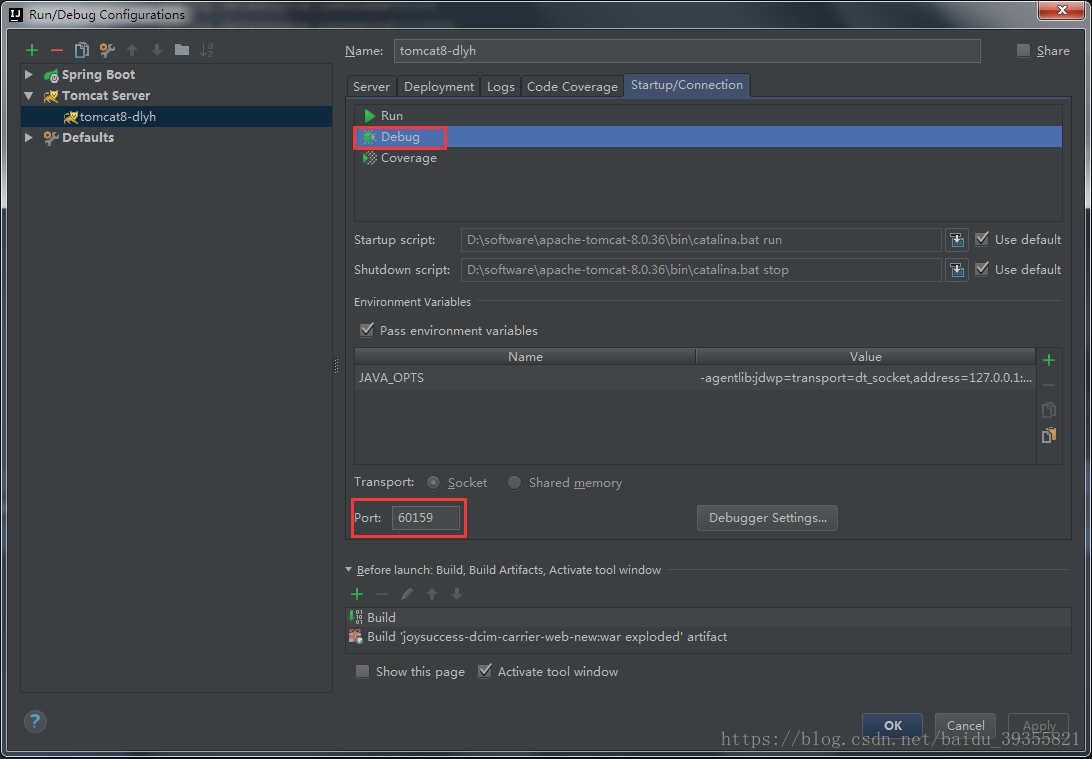Screen dimensions: 1092x759
Task: Copy environment variables icon
Action: (x=1049, y=410)
